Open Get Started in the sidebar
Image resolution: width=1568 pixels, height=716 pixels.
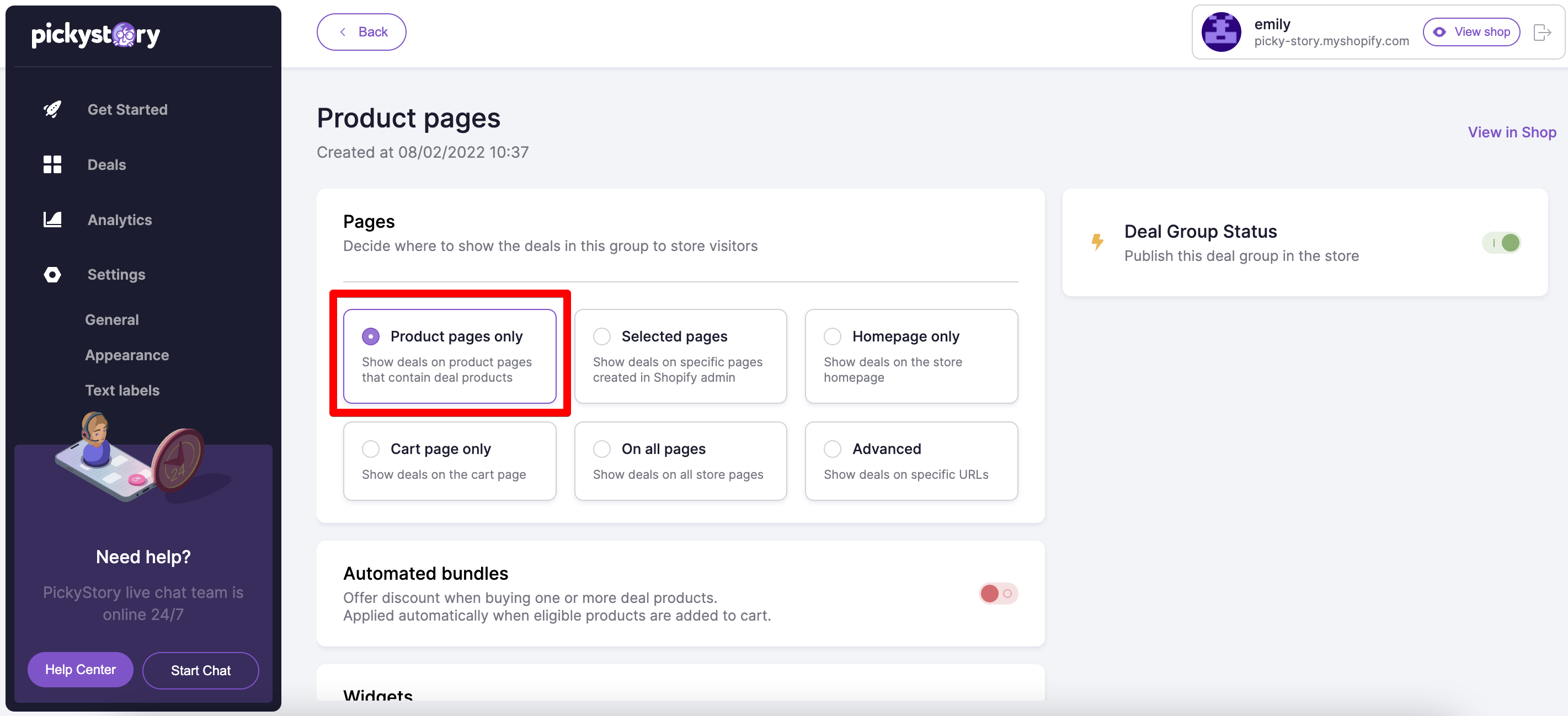pos(127,110)
